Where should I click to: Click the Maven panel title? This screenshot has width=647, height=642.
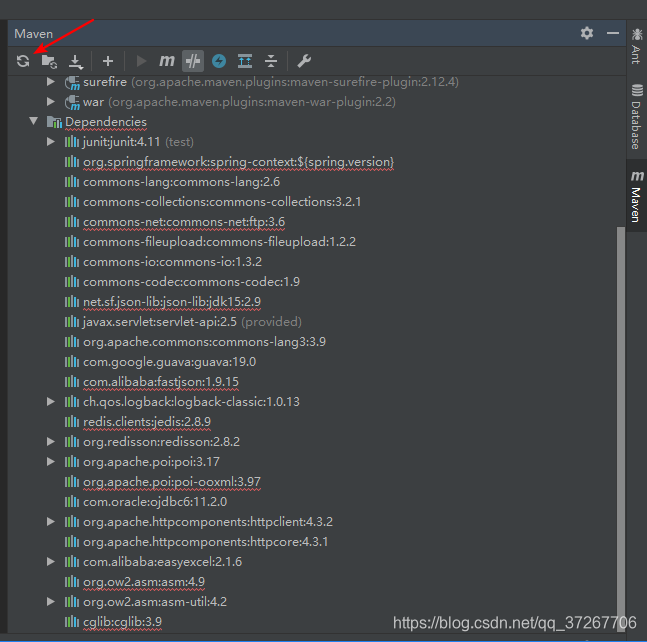[33, 33]
